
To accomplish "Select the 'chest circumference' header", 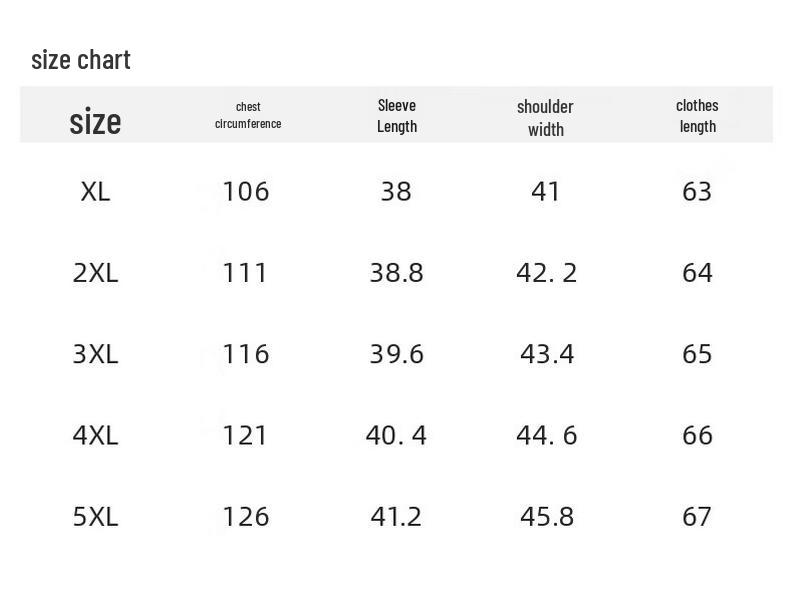I will [248, 115].
